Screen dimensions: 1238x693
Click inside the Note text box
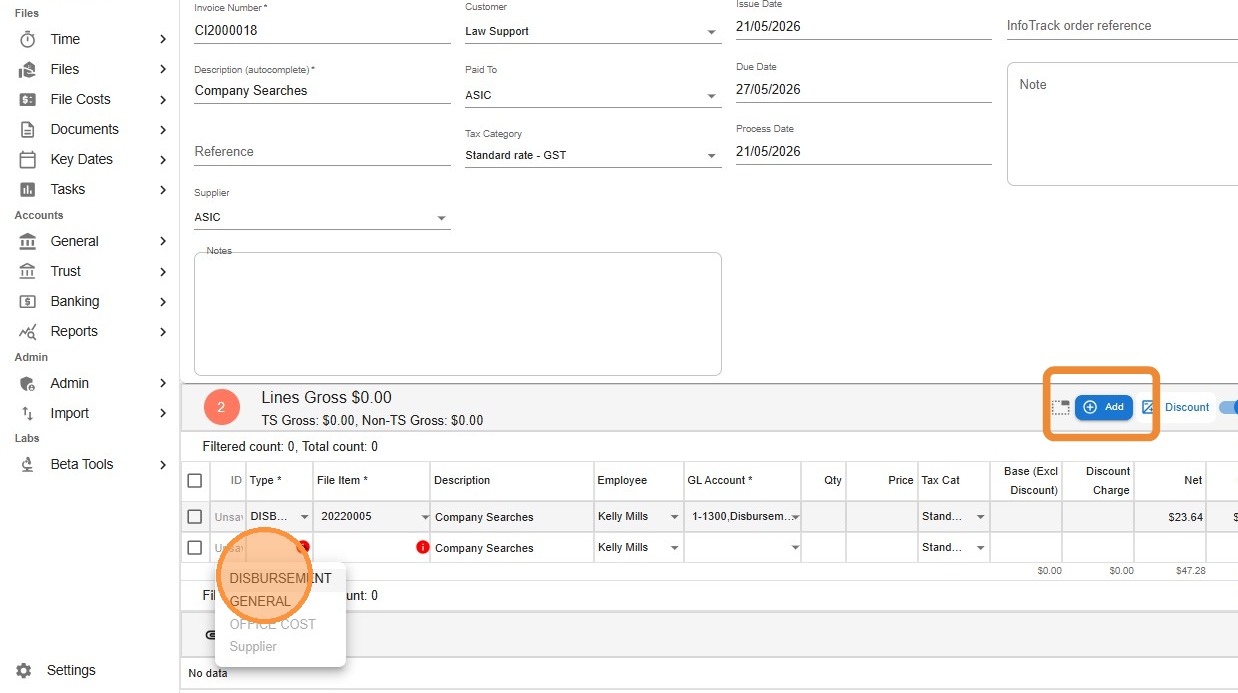pos(1122,124)
